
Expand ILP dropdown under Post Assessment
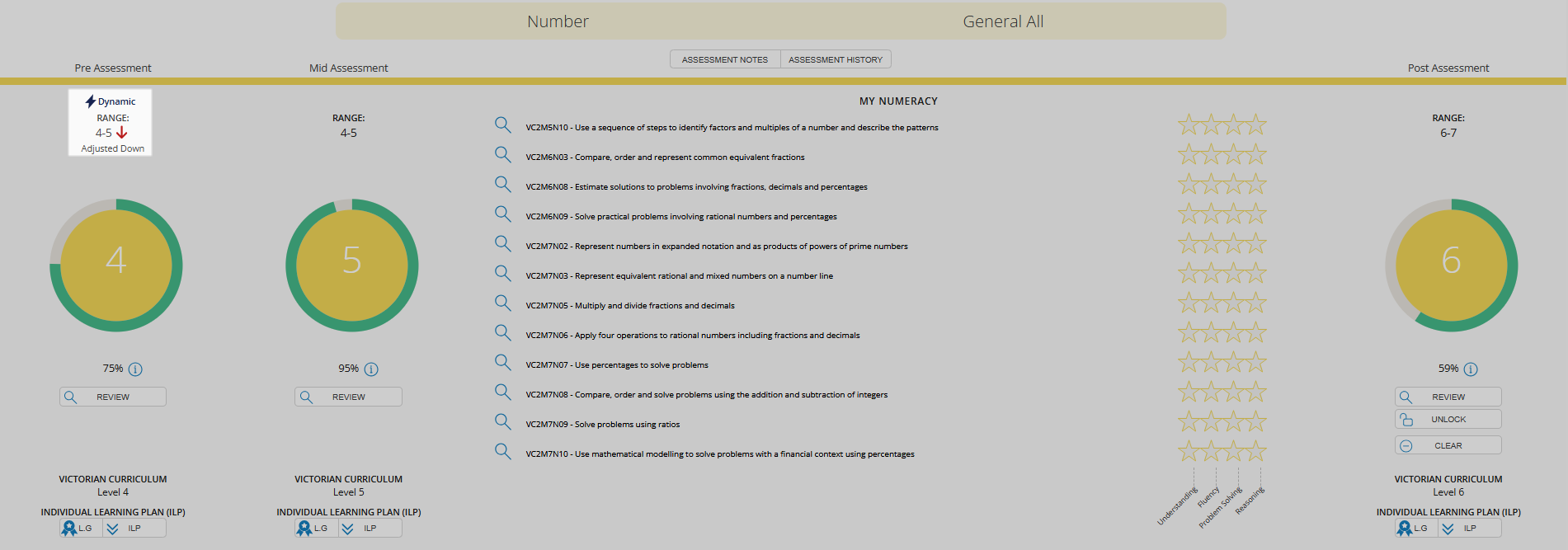(x=1470, y=528)
